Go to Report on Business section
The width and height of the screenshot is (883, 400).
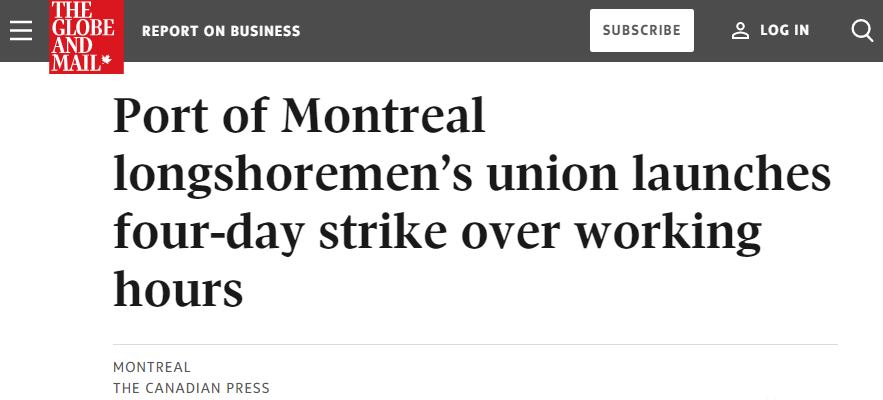[221, 31]
